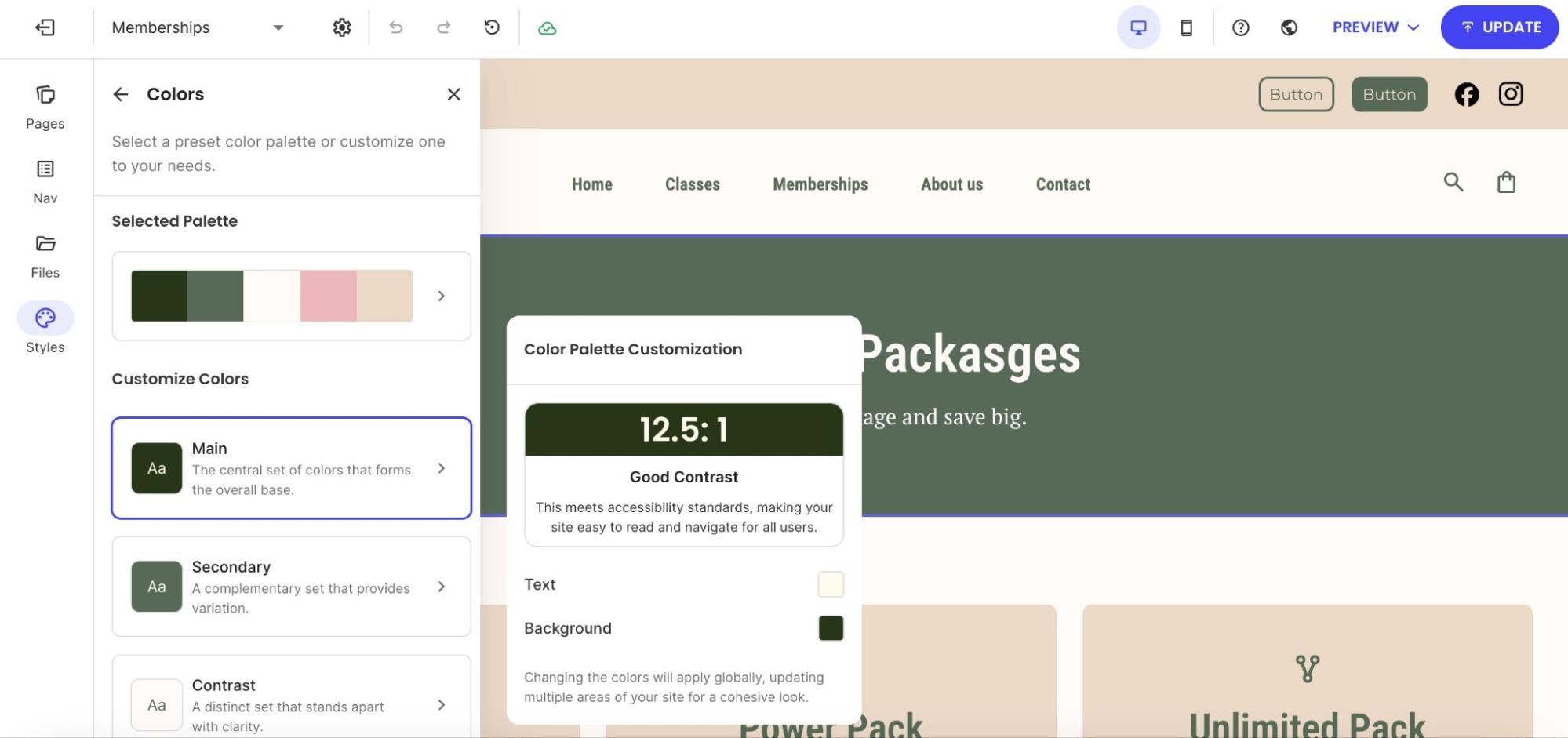Viewport: 1568px width, 738px height.
Task: Open the Secondary color set chevron
Action: [x=442, y=587]
